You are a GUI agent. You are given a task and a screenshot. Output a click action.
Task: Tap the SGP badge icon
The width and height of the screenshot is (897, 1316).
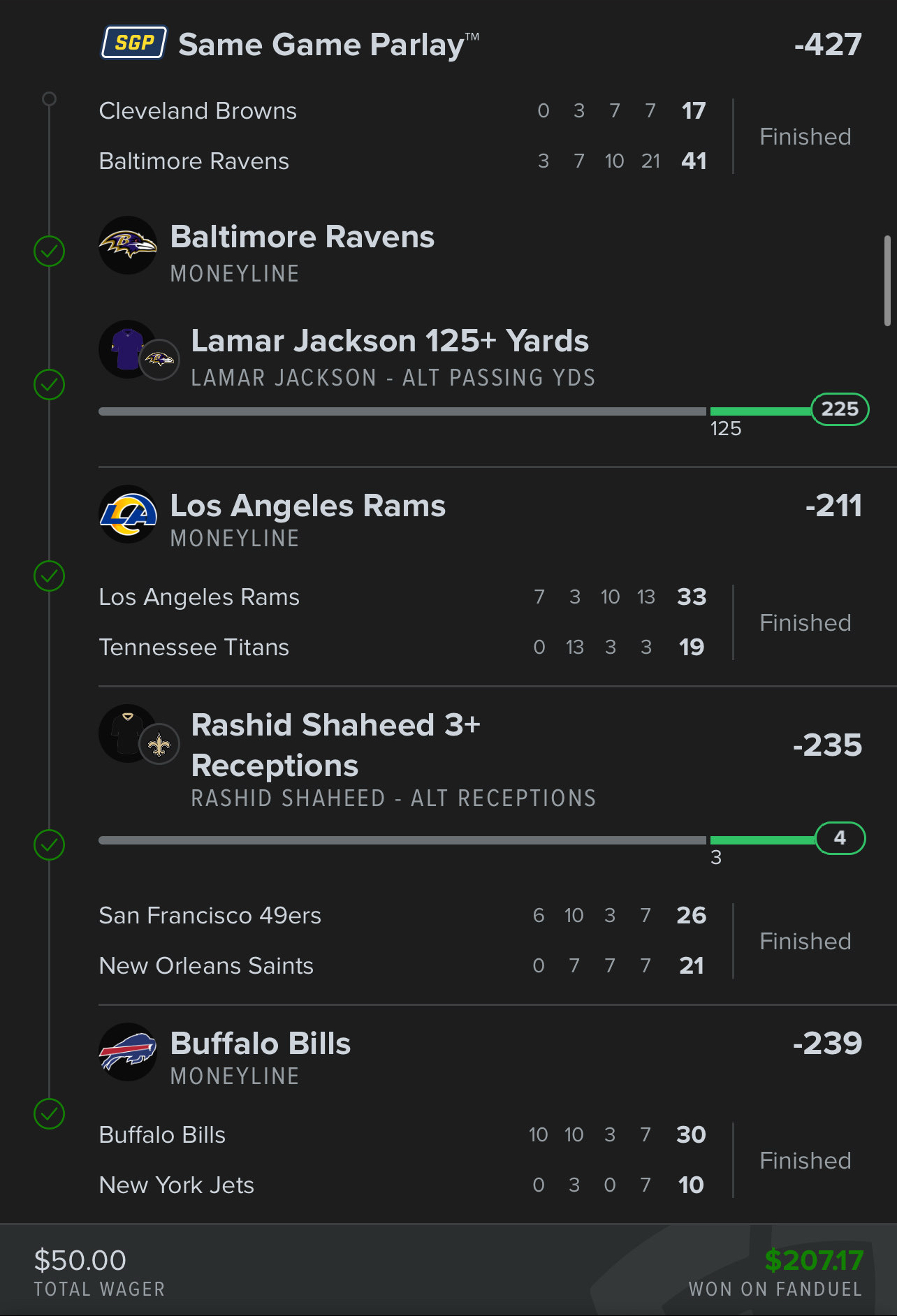point(134,43)
